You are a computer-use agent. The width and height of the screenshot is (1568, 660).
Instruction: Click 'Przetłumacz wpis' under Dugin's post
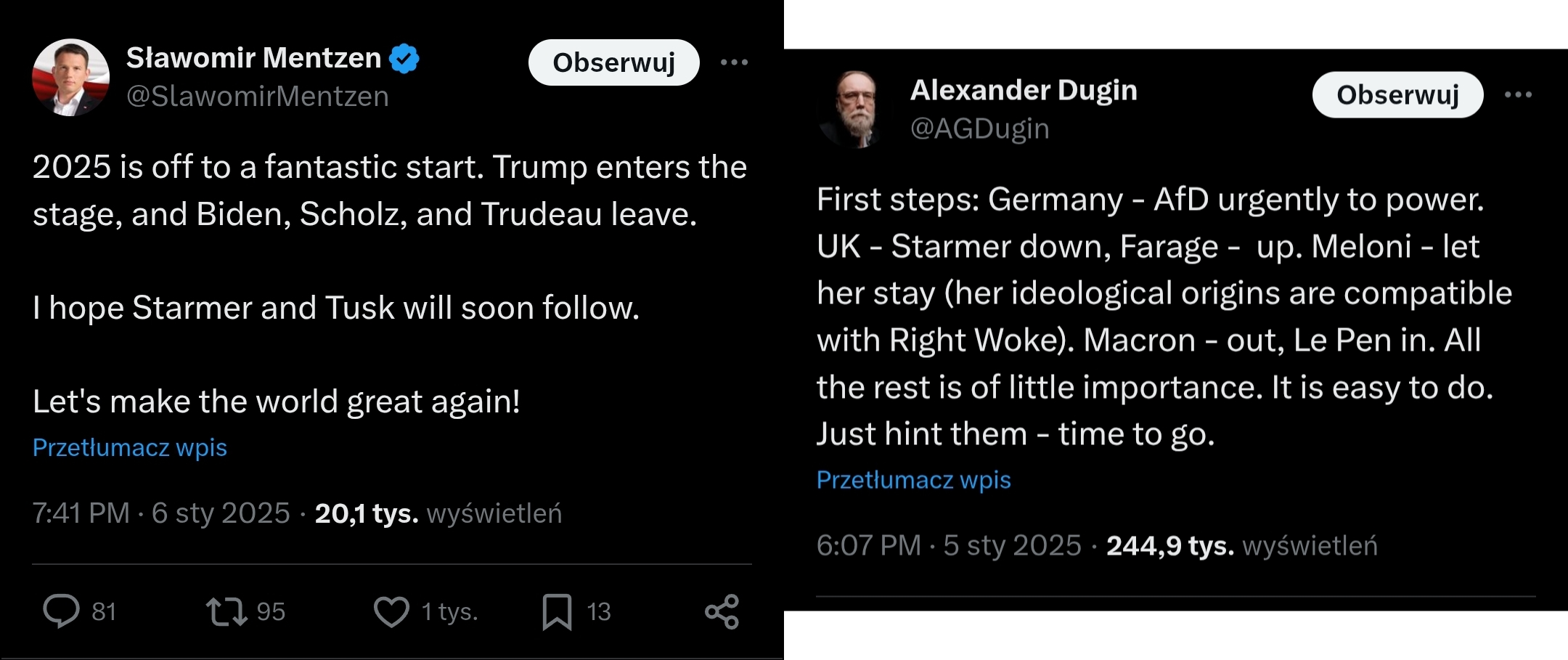[x=913, y=480]
